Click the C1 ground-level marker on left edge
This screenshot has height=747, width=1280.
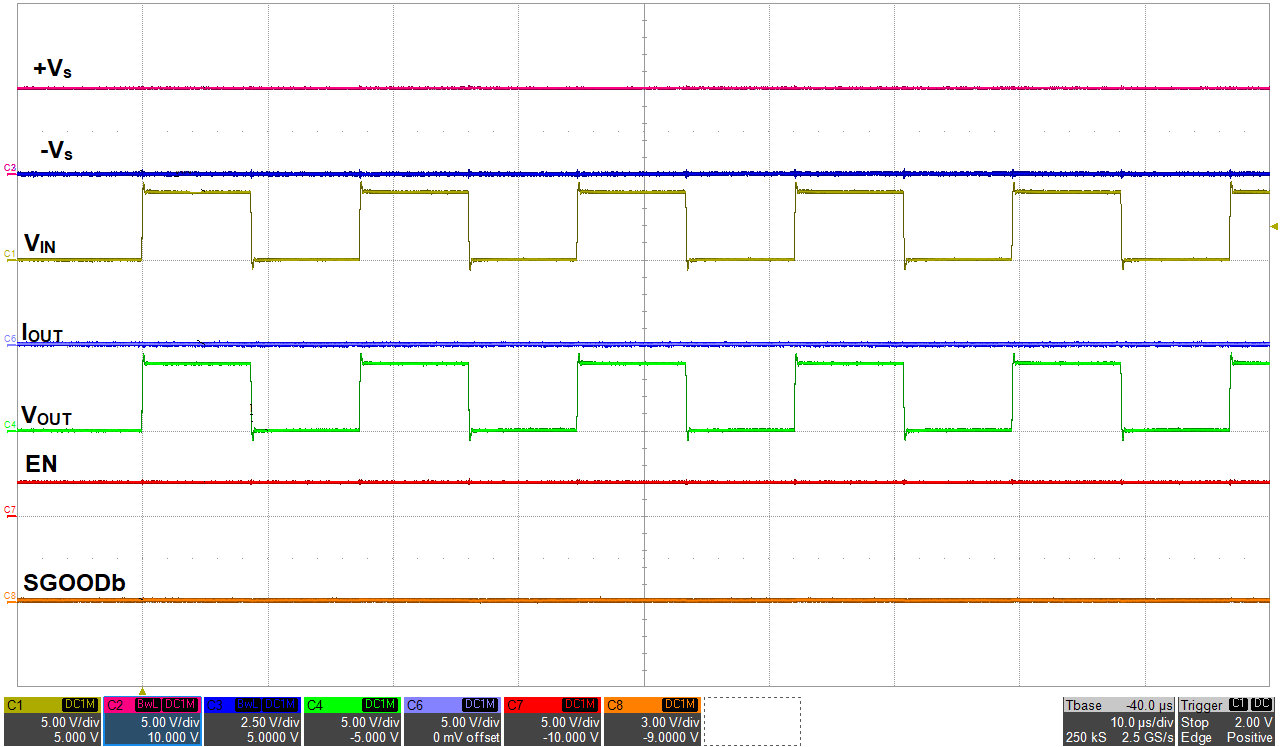[x=9, y=255]
